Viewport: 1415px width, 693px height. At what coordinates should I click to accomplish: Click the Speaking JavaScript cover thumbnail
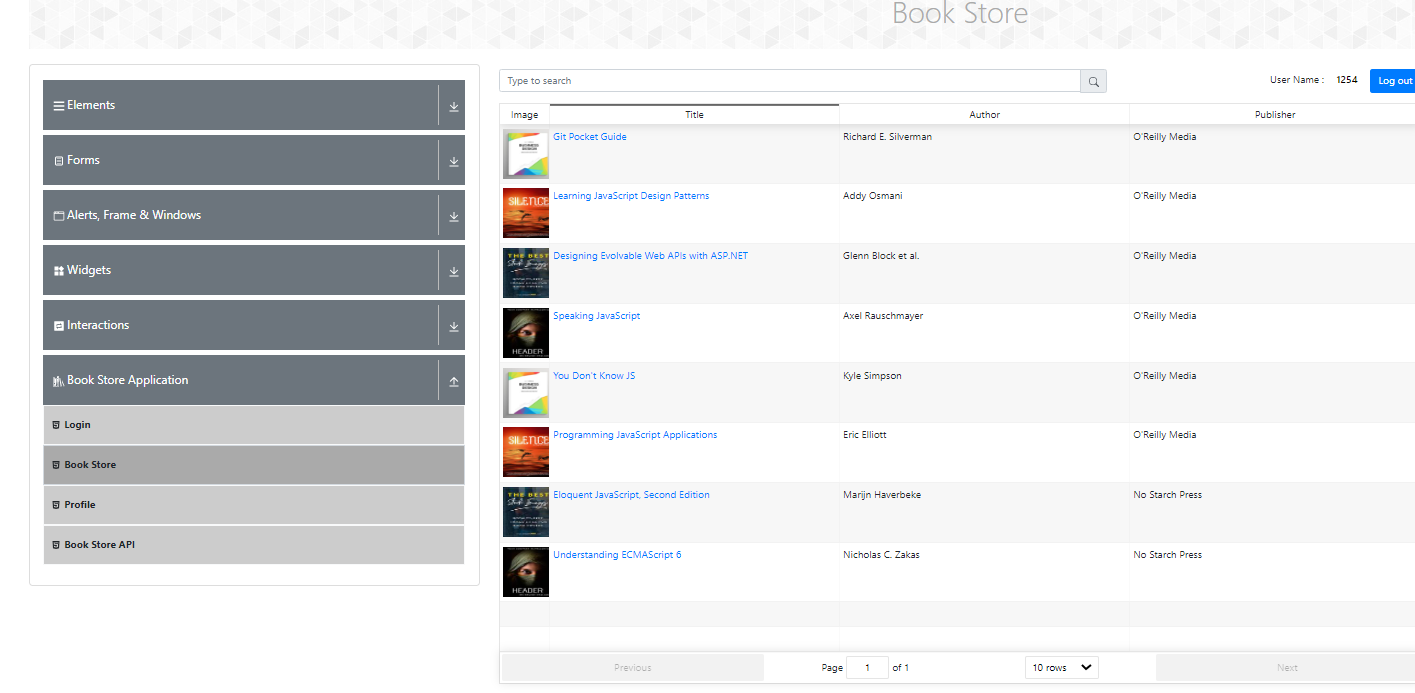(526, 333)
